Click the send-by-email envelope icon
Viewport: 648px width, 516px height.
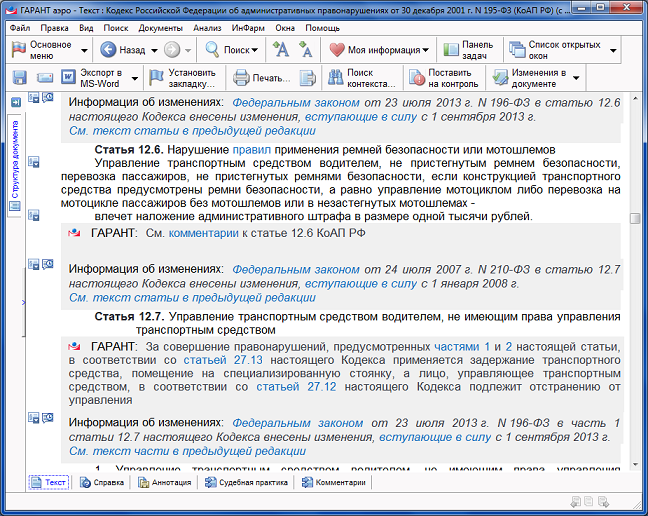pos(43,77)
